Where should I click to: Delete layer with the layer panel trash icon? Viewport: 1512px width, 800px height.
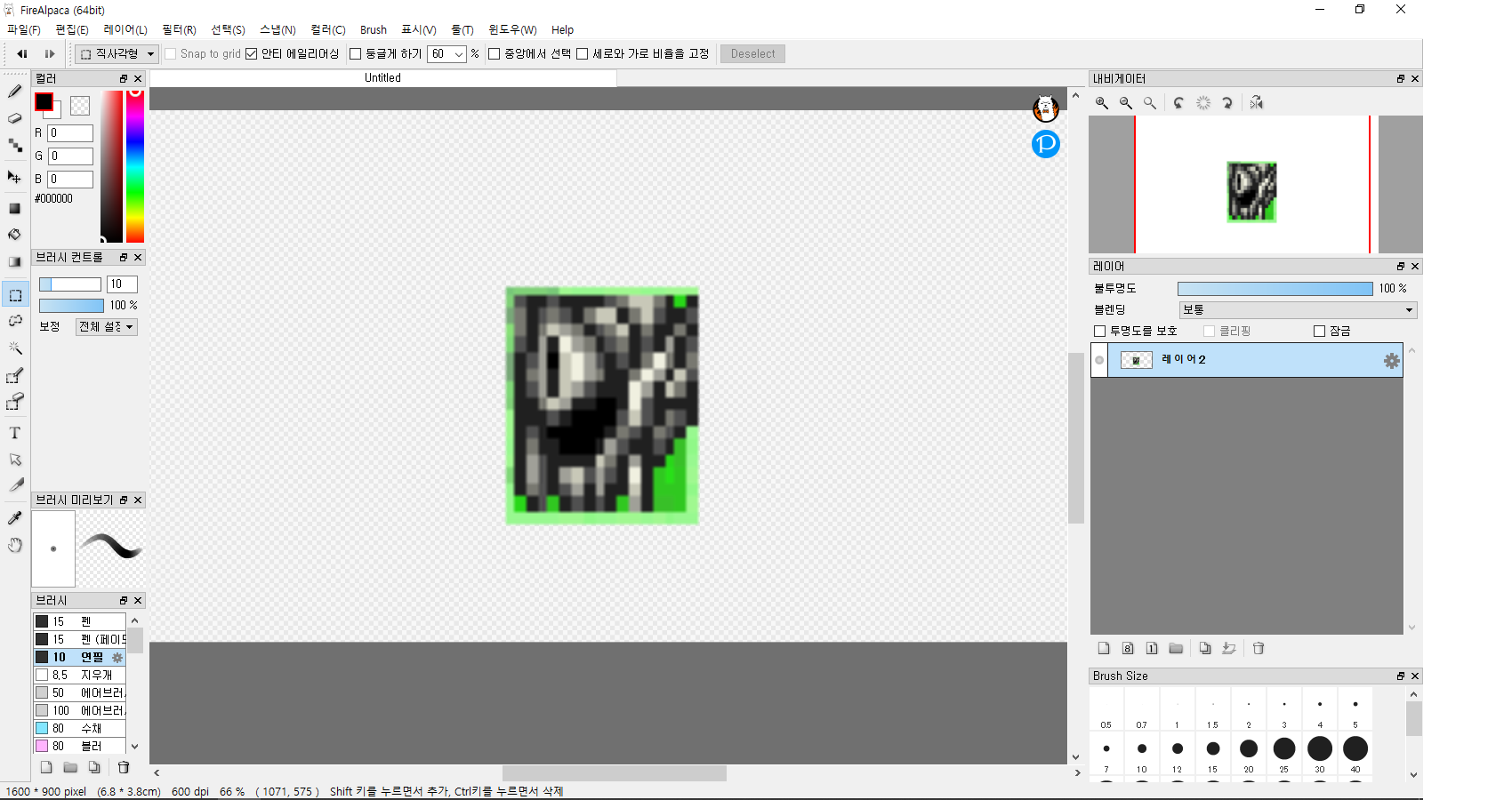tap(1259, 648)
